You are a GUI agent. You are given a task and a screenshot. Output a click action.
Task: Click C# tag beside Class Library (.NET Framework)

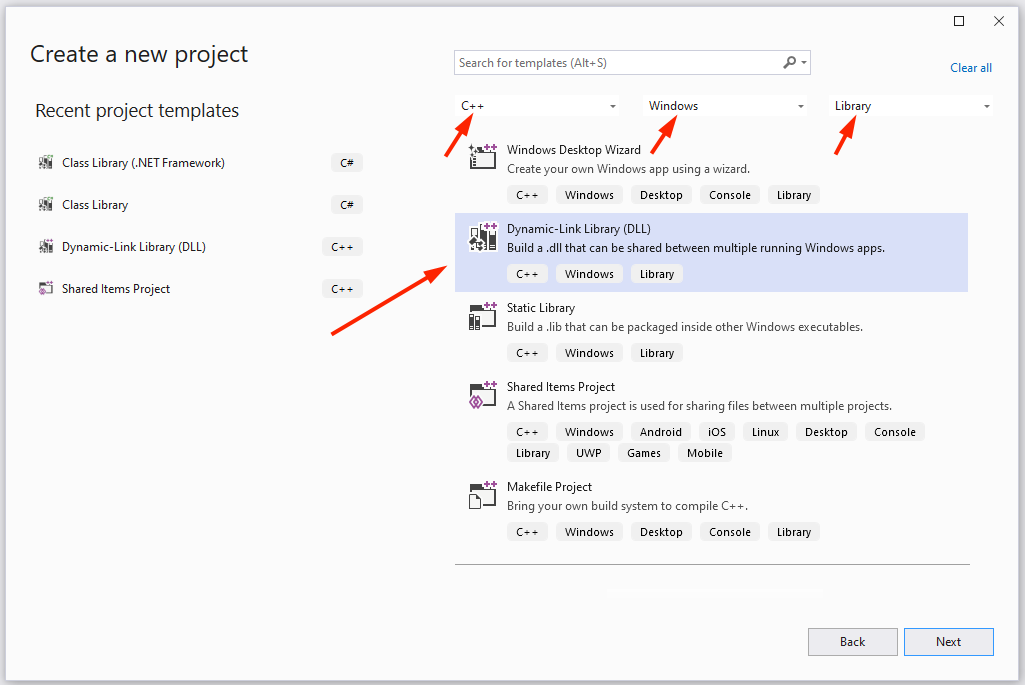coord(346,163)
